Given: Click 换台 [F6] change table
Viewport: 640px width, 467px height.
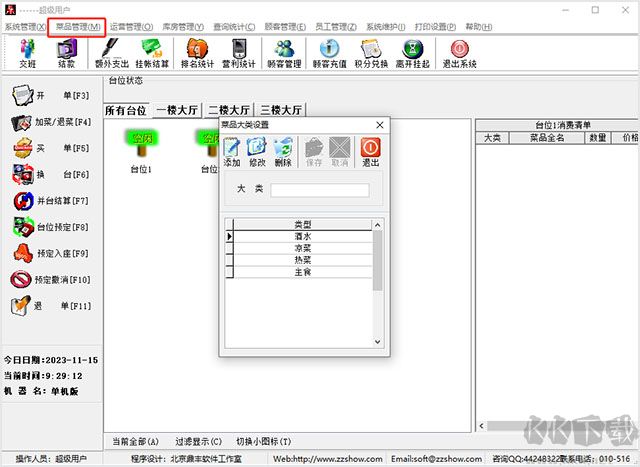Looking at the screenshot, I should click(x=50, y=174).
